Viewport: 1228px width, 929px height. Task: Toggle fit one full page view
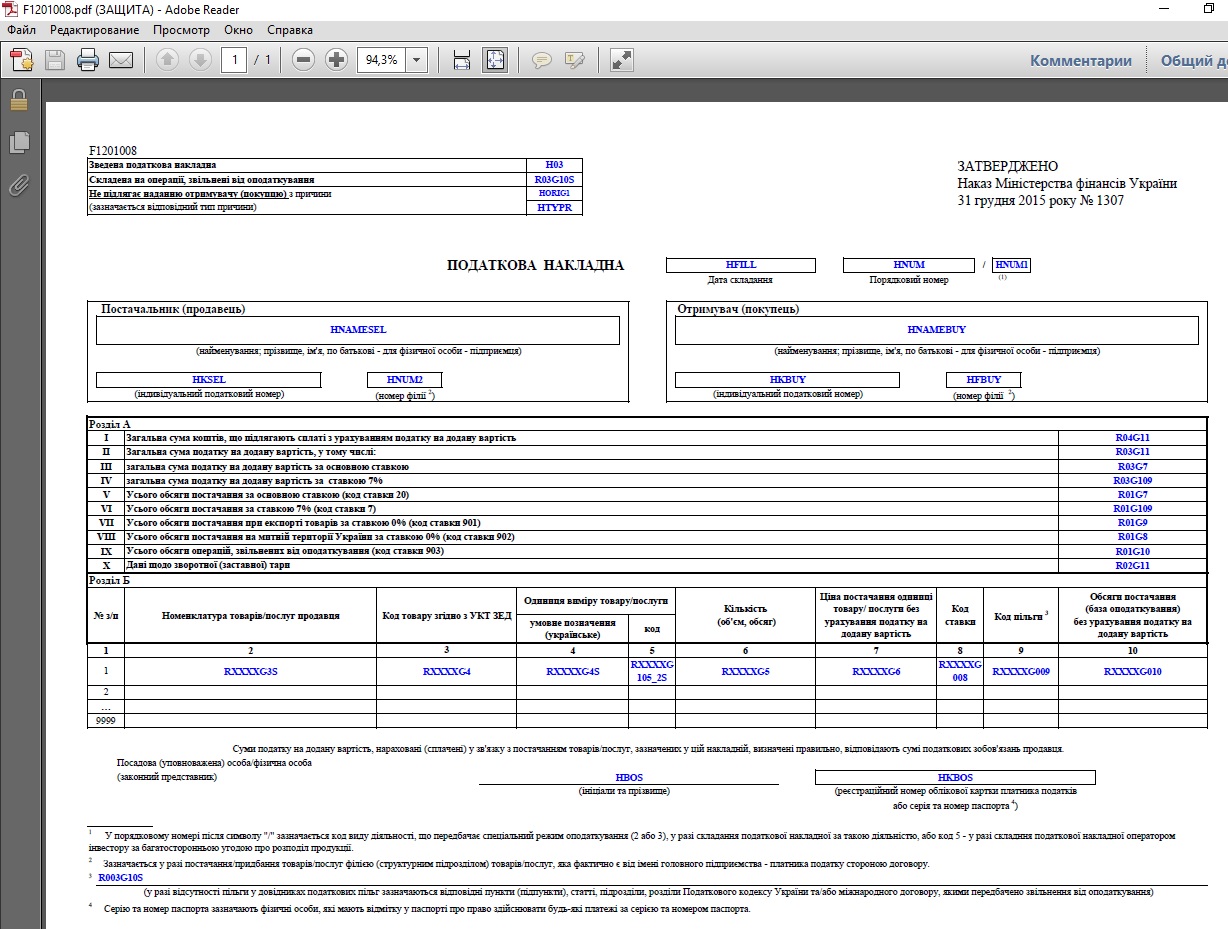495,60
